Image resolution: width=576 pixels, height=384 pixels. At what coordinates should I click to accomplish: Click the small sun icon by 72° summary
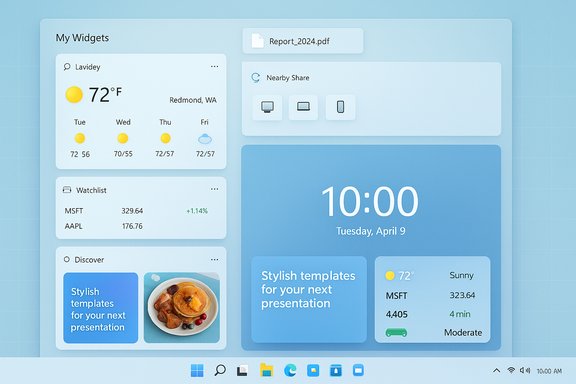390,275
